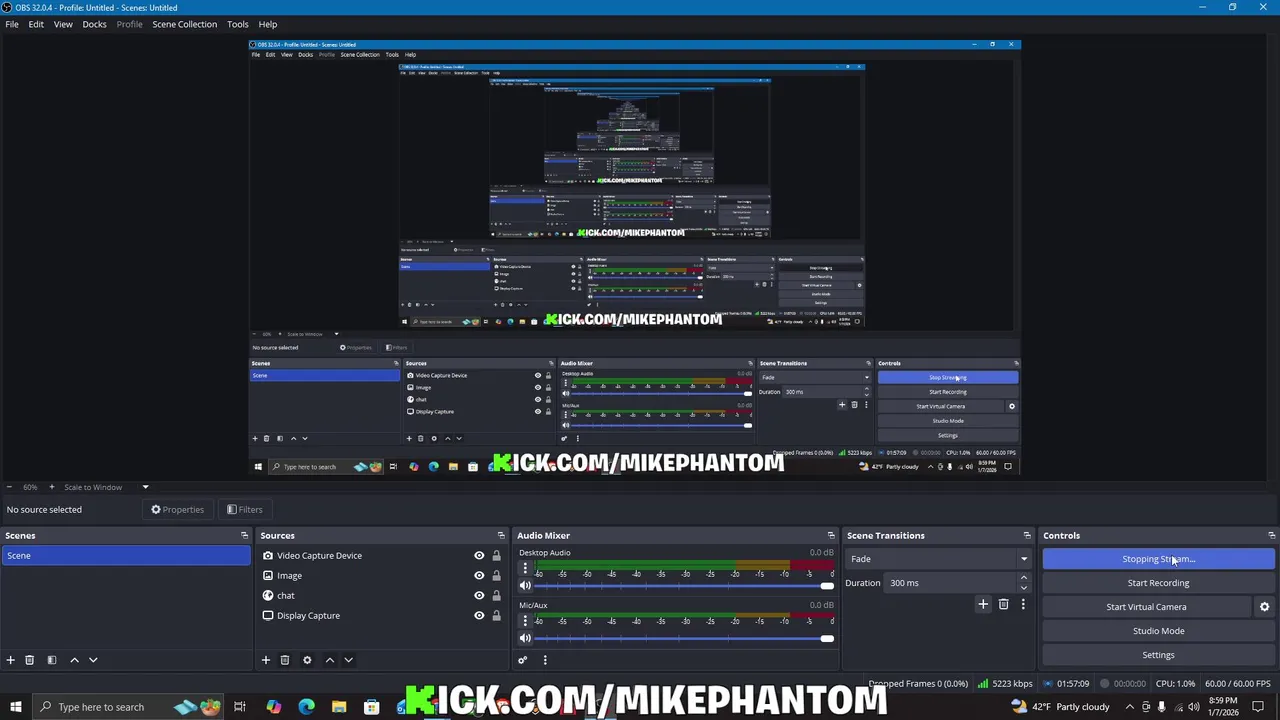Open the Scene Collection menu

tap(184, 24)
